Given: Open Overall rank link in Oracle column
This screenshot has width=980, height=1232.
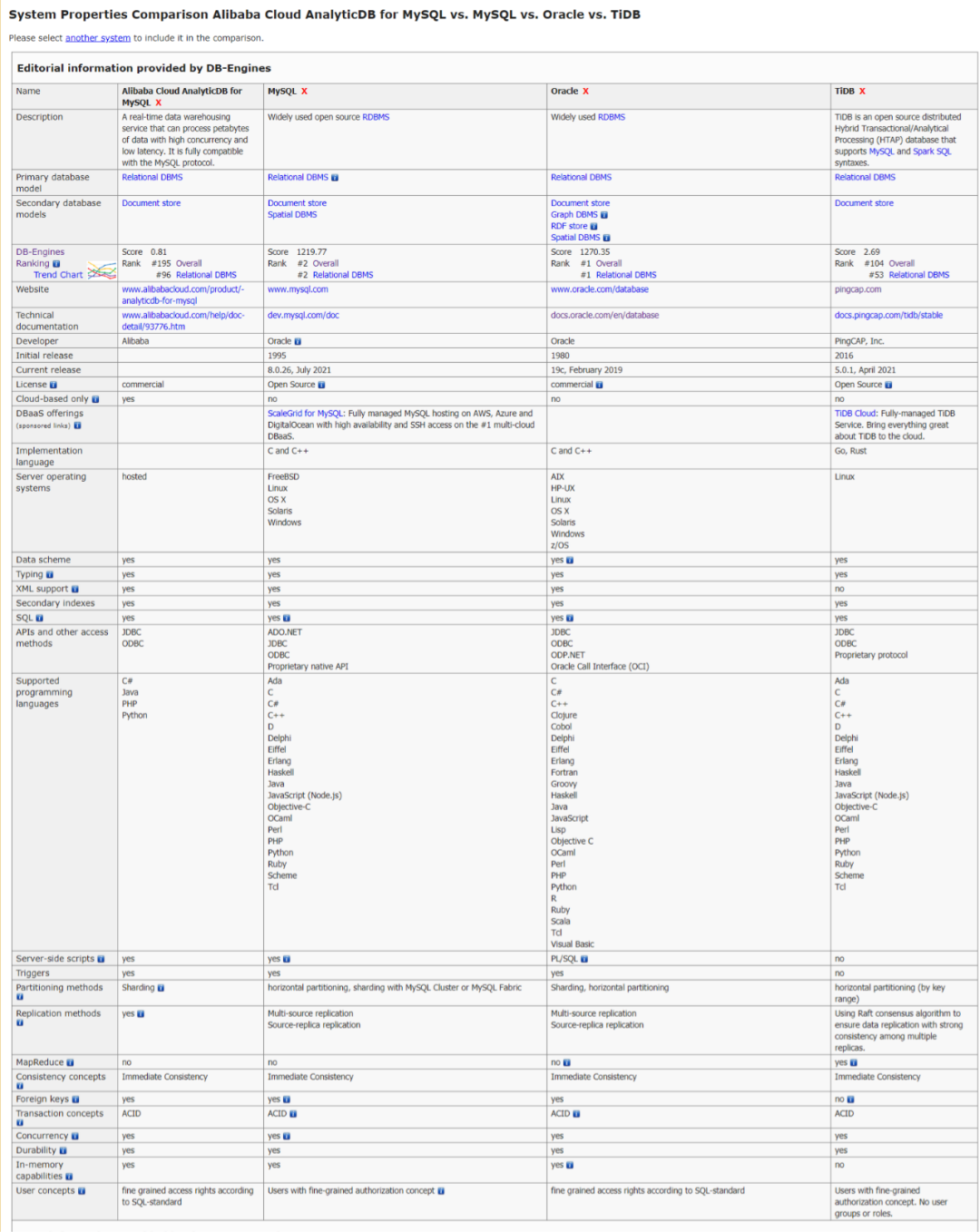Looking at the screenshot, I should [609, 264].
